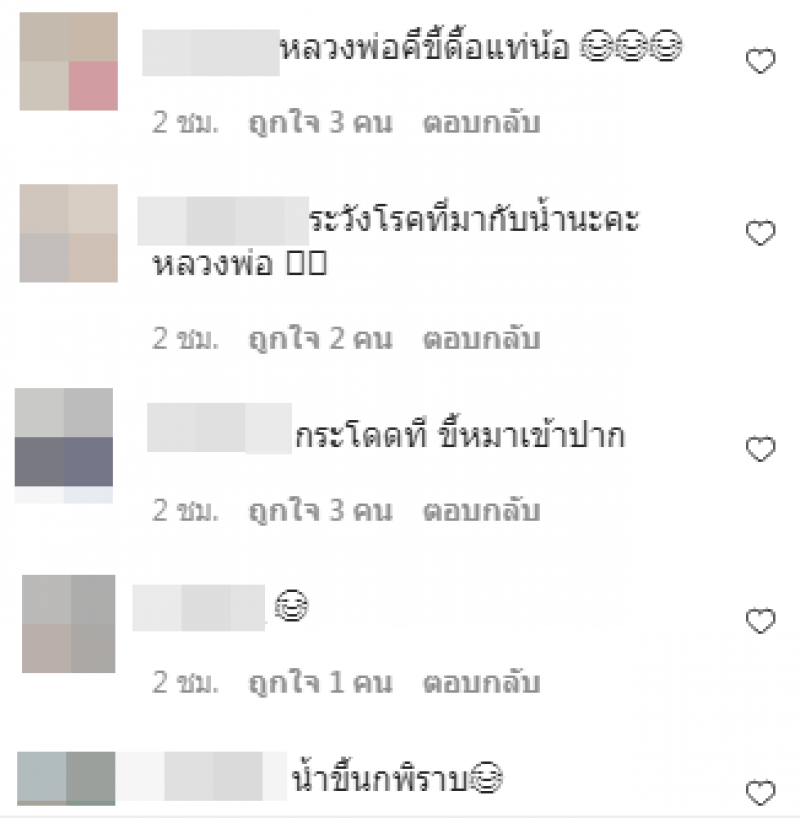Reply to the ระวังโรคที่มากับน้ำ comment
The image size is (800, 818).
pyautogui.click(x=481, y=339)
